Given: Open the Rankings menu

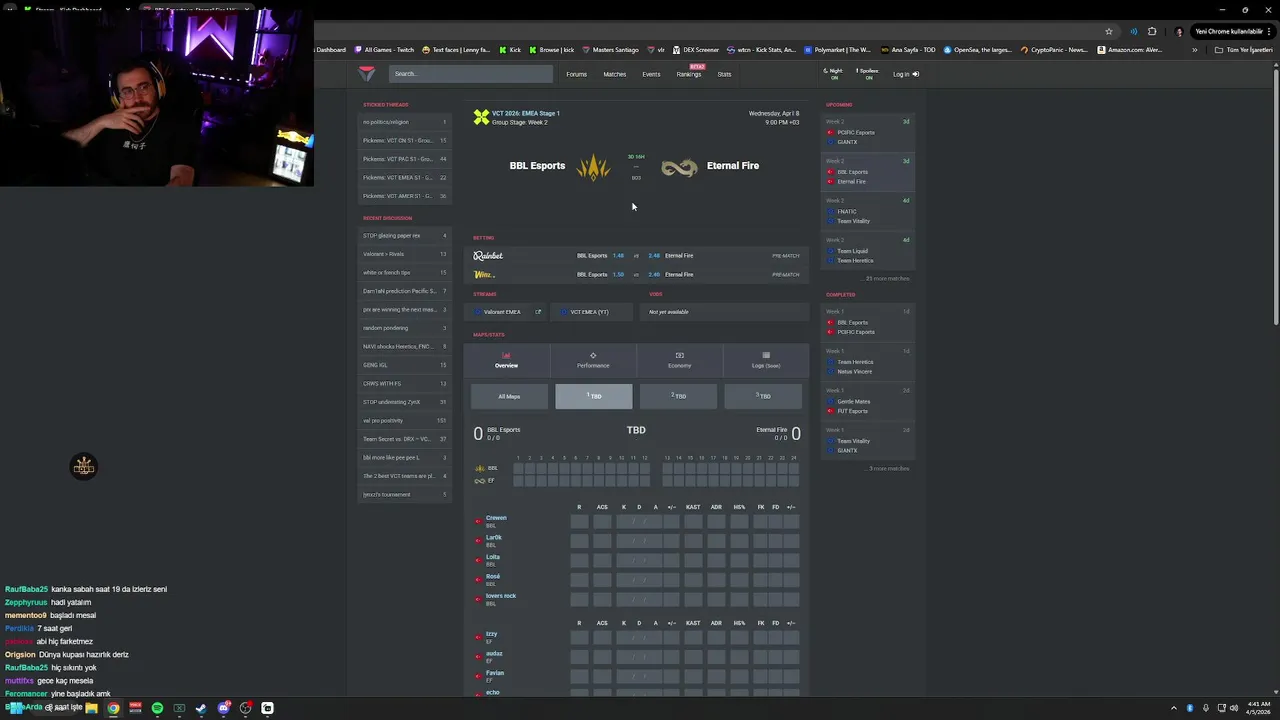Looking at the screenshot, I should 689,74.
